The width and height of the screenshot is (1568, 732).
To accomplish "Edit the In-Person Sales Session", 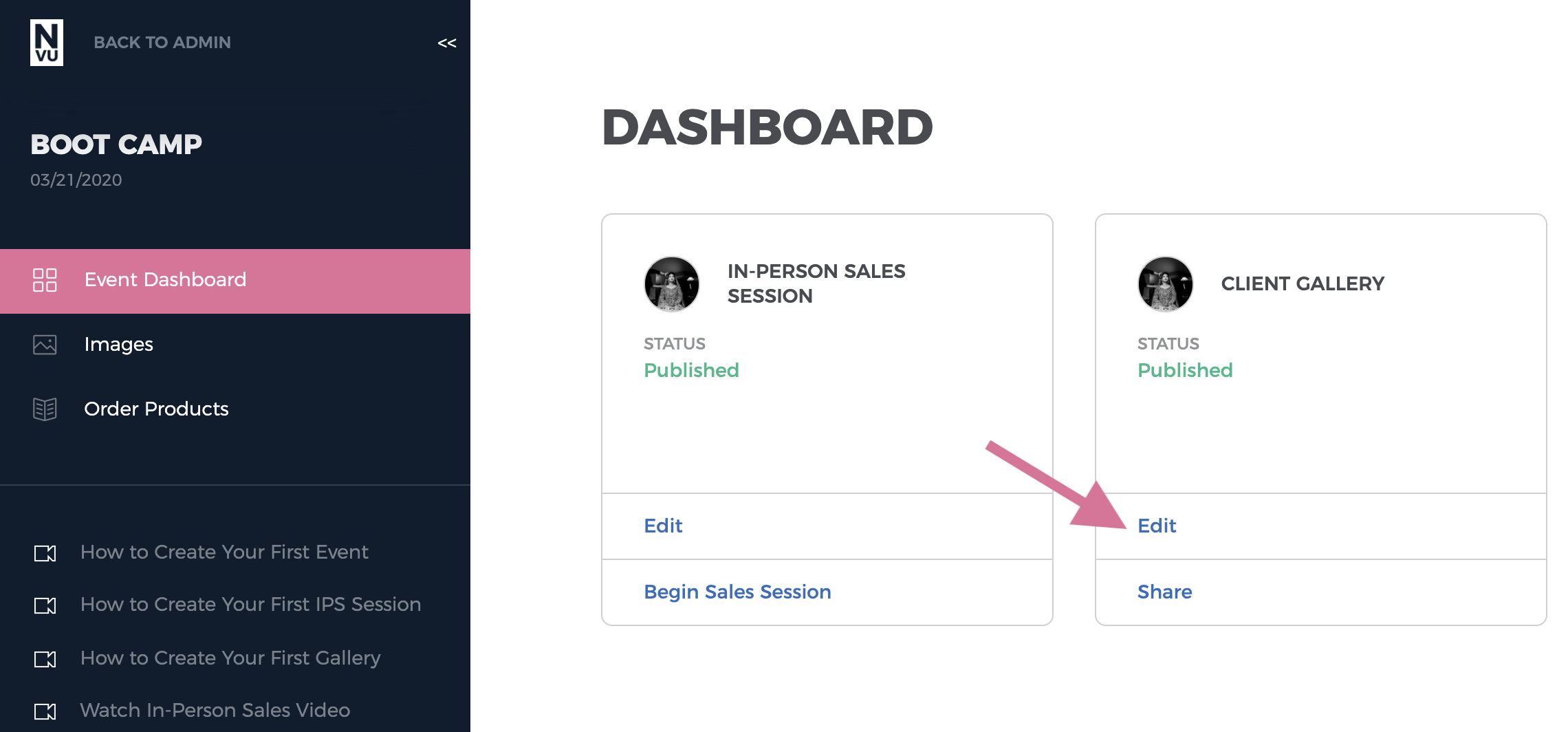I will coord(663,526).
